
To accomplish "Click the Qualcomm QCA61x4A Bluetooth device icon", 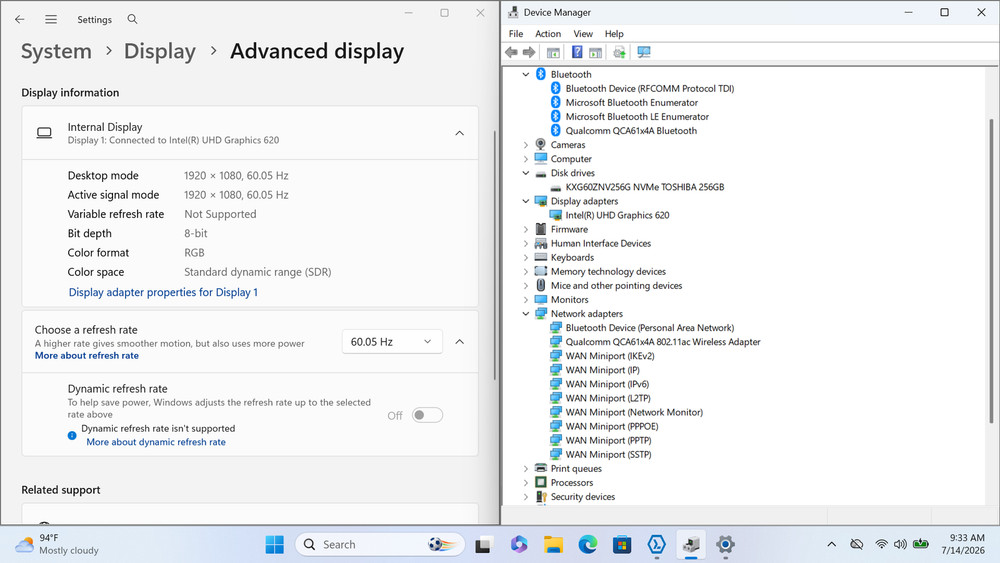I will point(555,131).
